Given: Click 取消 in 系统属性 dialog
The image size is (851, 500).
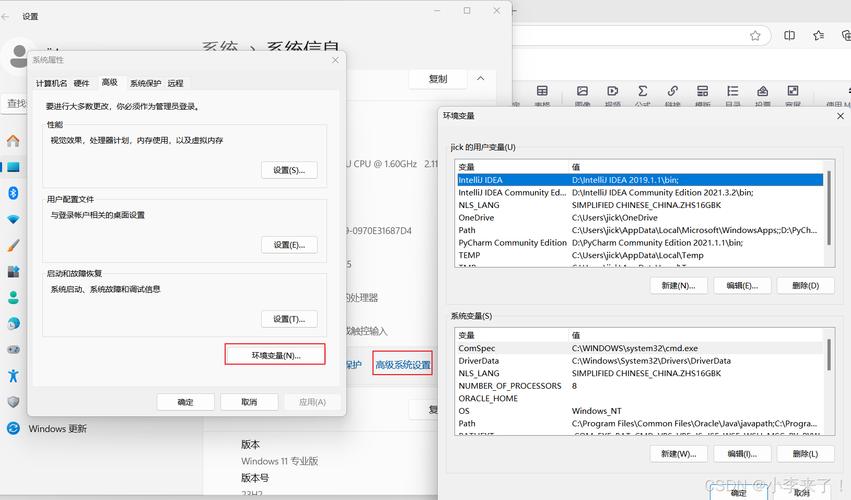Looking at the screenshot, I should (249, 402).
